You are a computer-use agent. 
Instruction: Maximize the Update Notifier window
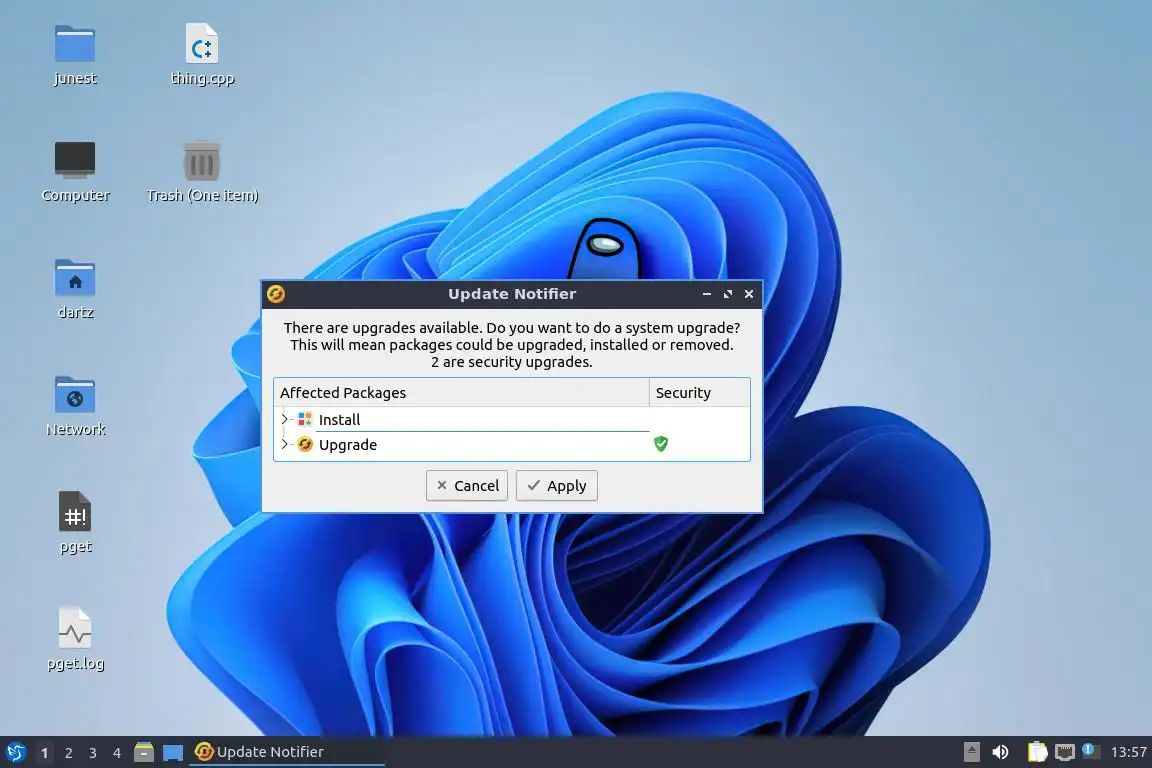point(728,294)
